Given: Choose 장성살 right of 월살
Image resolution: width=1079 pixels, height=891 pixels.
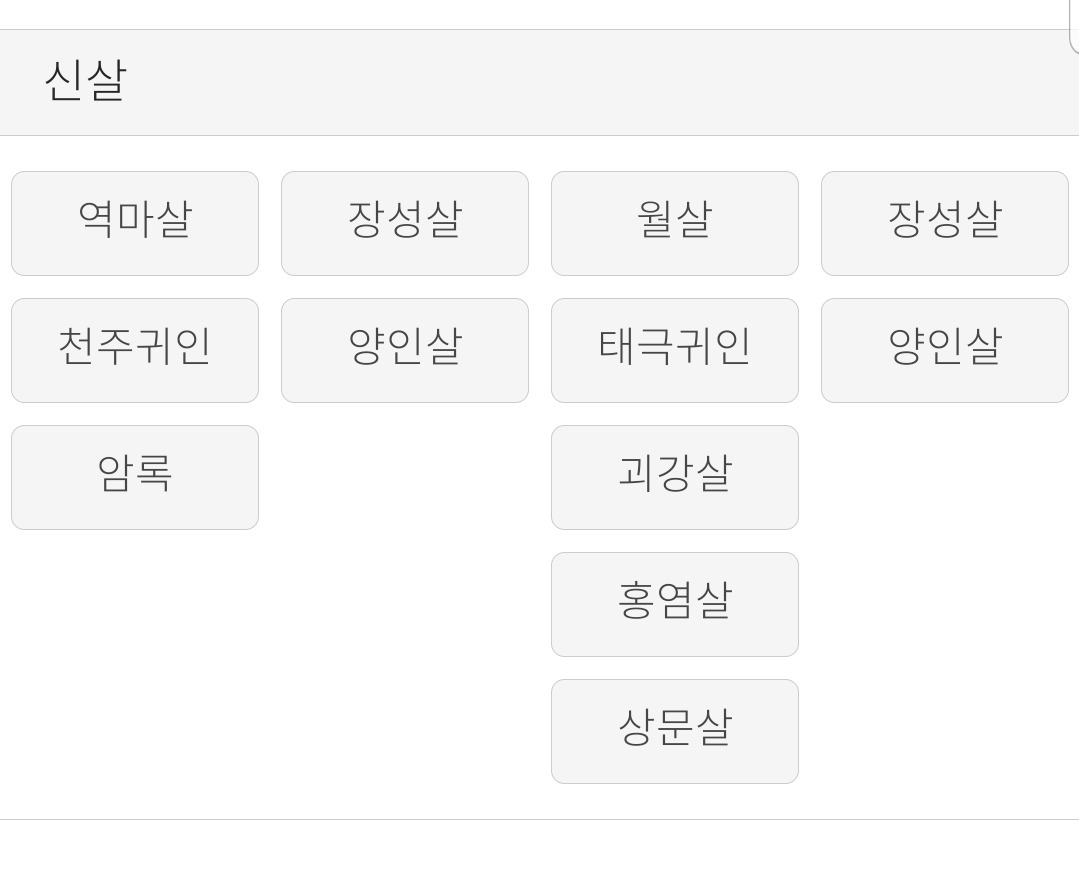Looking at the screenshot, I should tap(945, 224).
